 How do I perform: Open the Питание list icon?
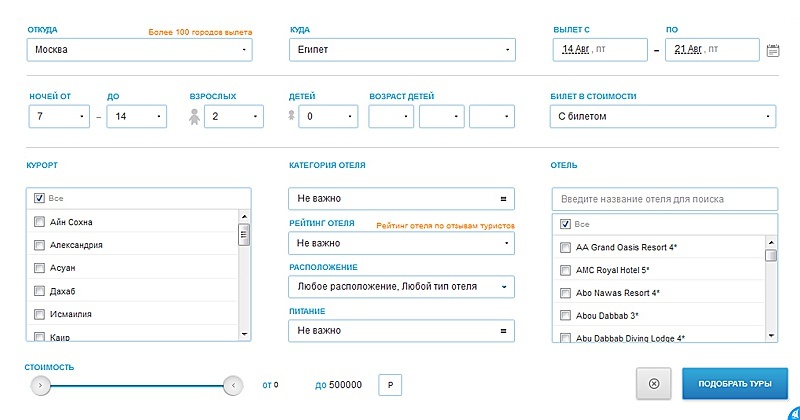pyautogui.click(x=503, y=331)
